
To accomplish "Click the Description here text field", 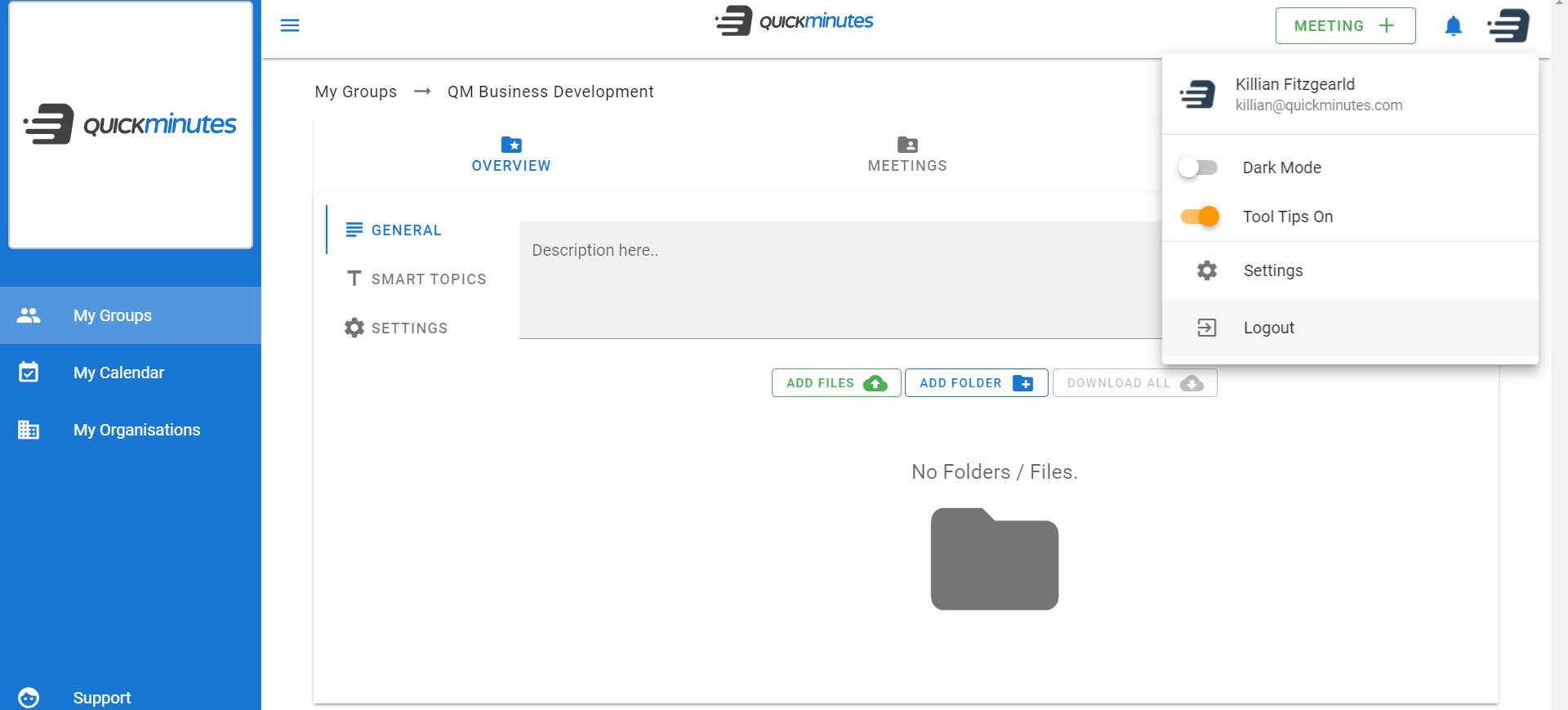I will [840, 279].
